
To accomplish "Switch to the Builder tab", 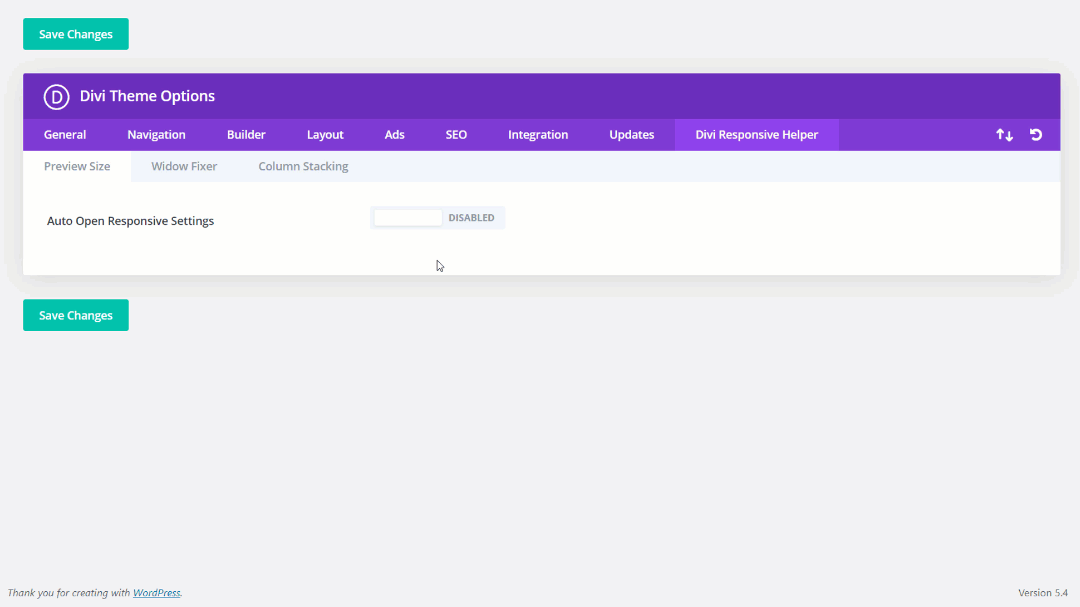I will click(246, 134).
